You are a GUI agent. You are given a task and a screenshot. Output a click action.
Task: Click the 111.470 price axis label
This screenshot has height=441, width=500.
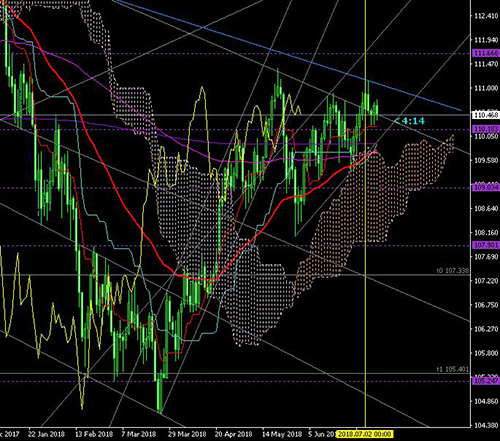tap(486, 64)
